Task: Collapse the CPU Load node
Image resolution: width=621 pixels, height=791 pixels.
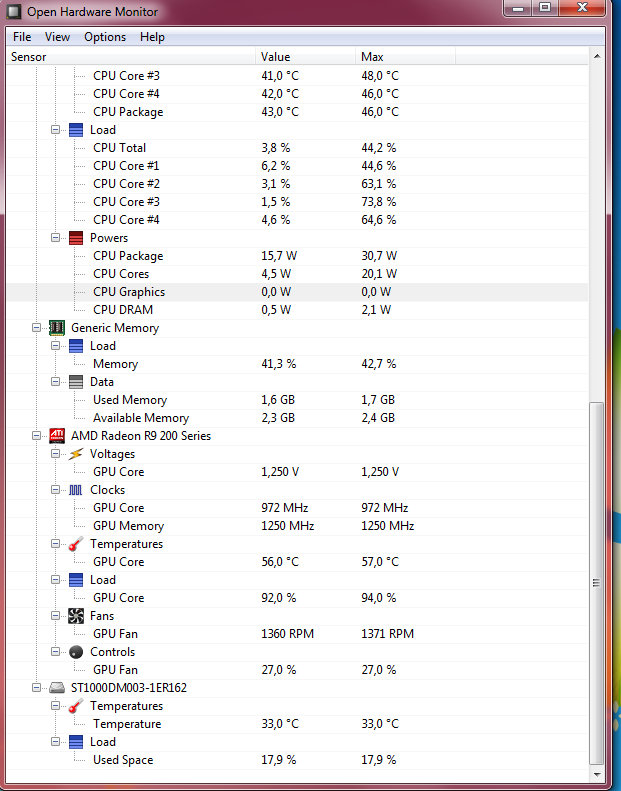Action: click(55, 130)
